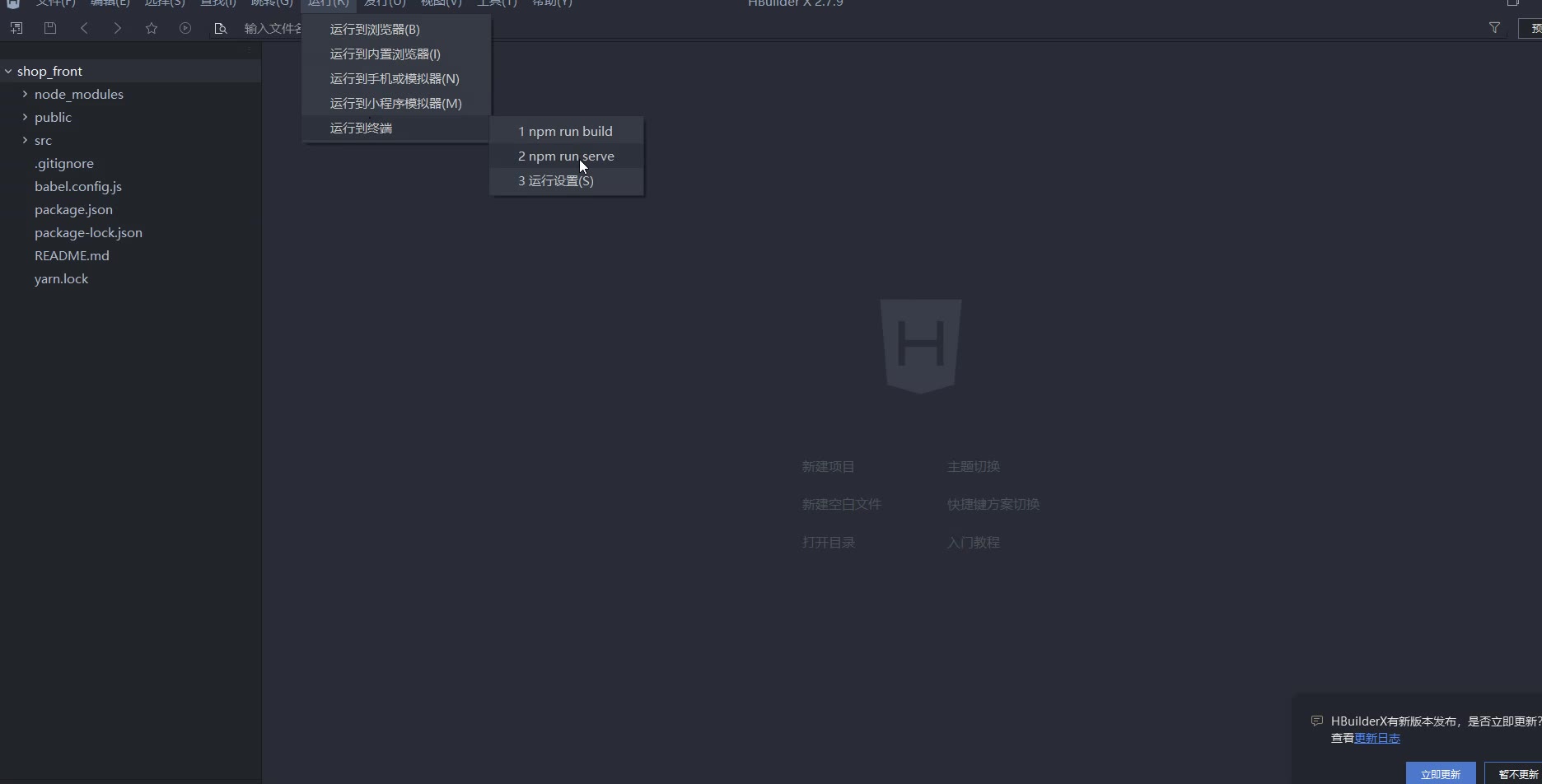Click the 立即更新 button
The height and width of the screenshot is (784, 1542).
1441,774
